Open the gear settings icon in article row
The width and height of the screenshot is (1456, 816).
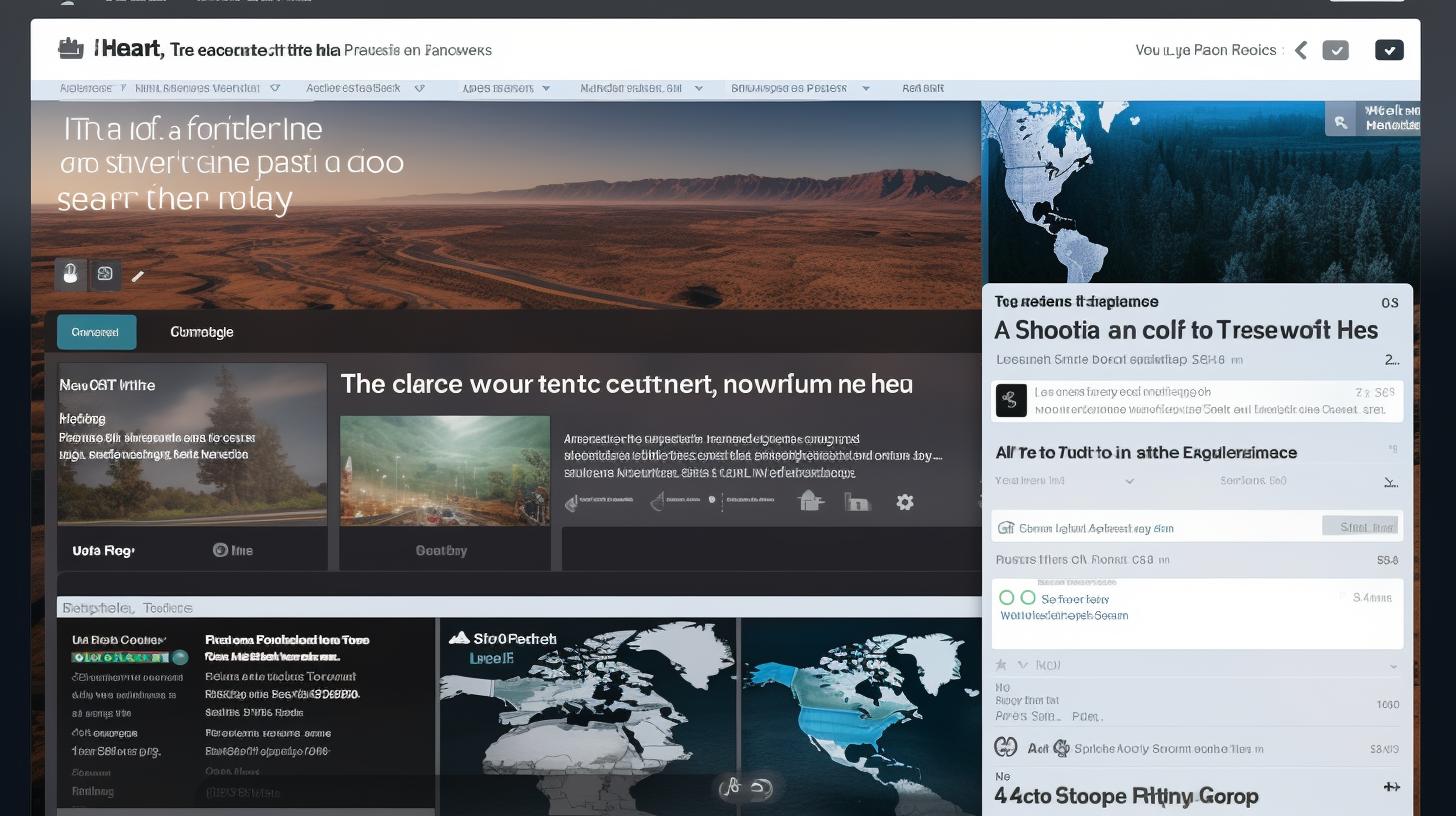(905, 502)
